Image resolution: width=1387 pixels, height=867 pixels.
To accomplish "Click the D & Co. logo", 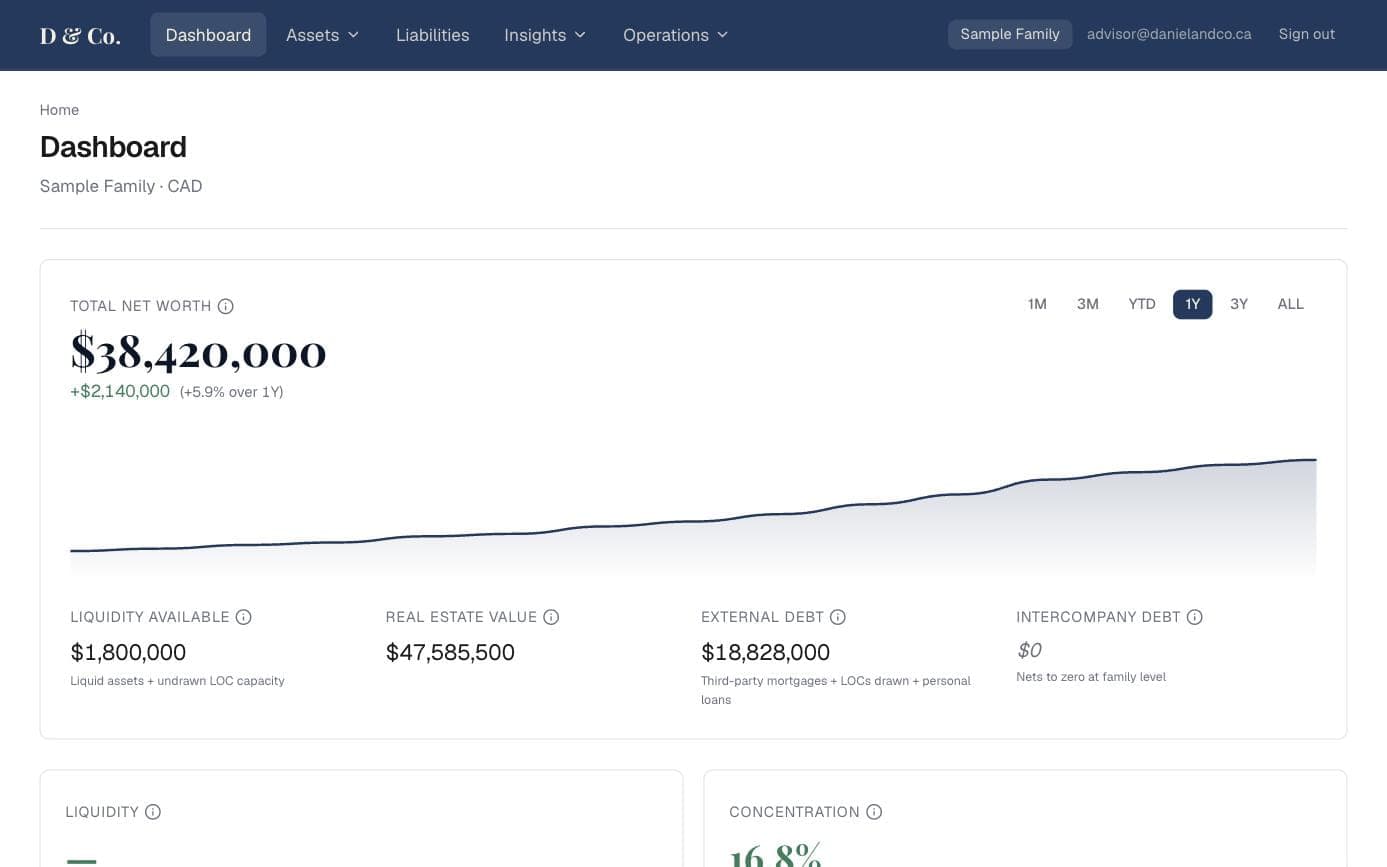I will click(80, 36).
